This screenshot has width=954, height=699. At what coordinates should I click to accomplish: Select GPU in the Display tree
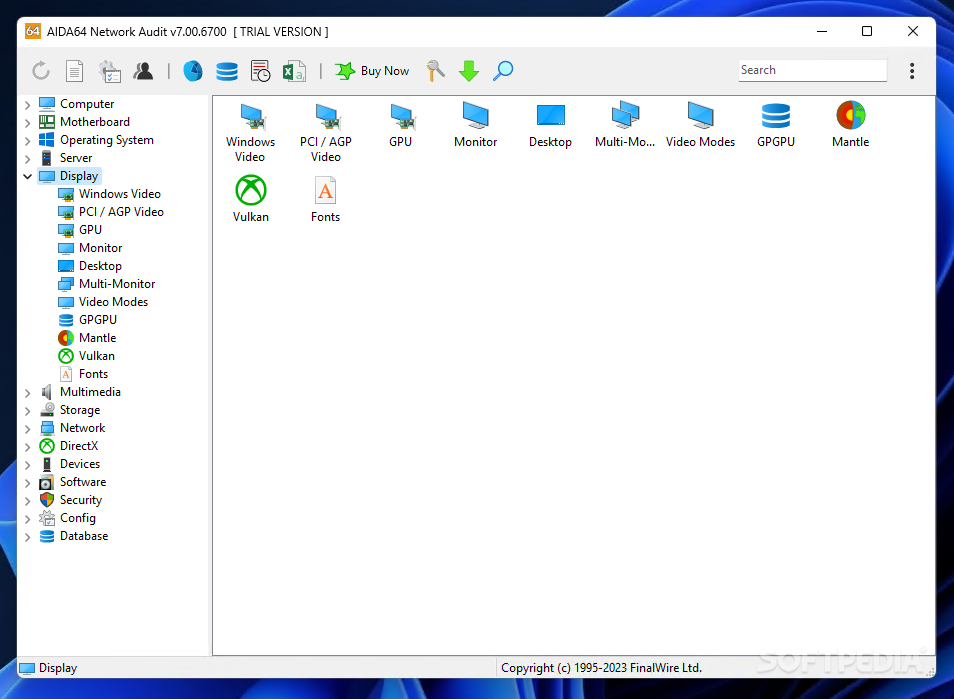click(x=80, y=230)
